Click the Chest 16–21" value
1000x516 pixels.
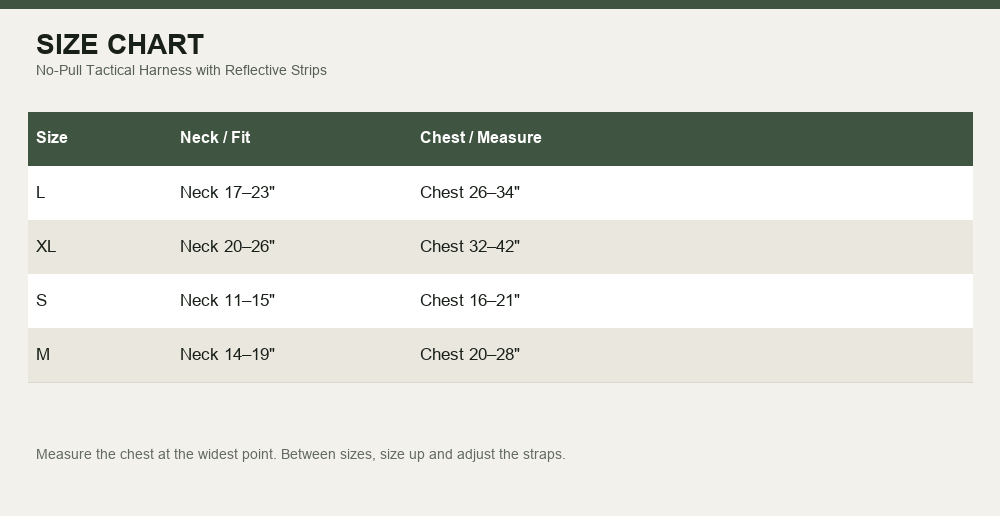click(470, 300)
